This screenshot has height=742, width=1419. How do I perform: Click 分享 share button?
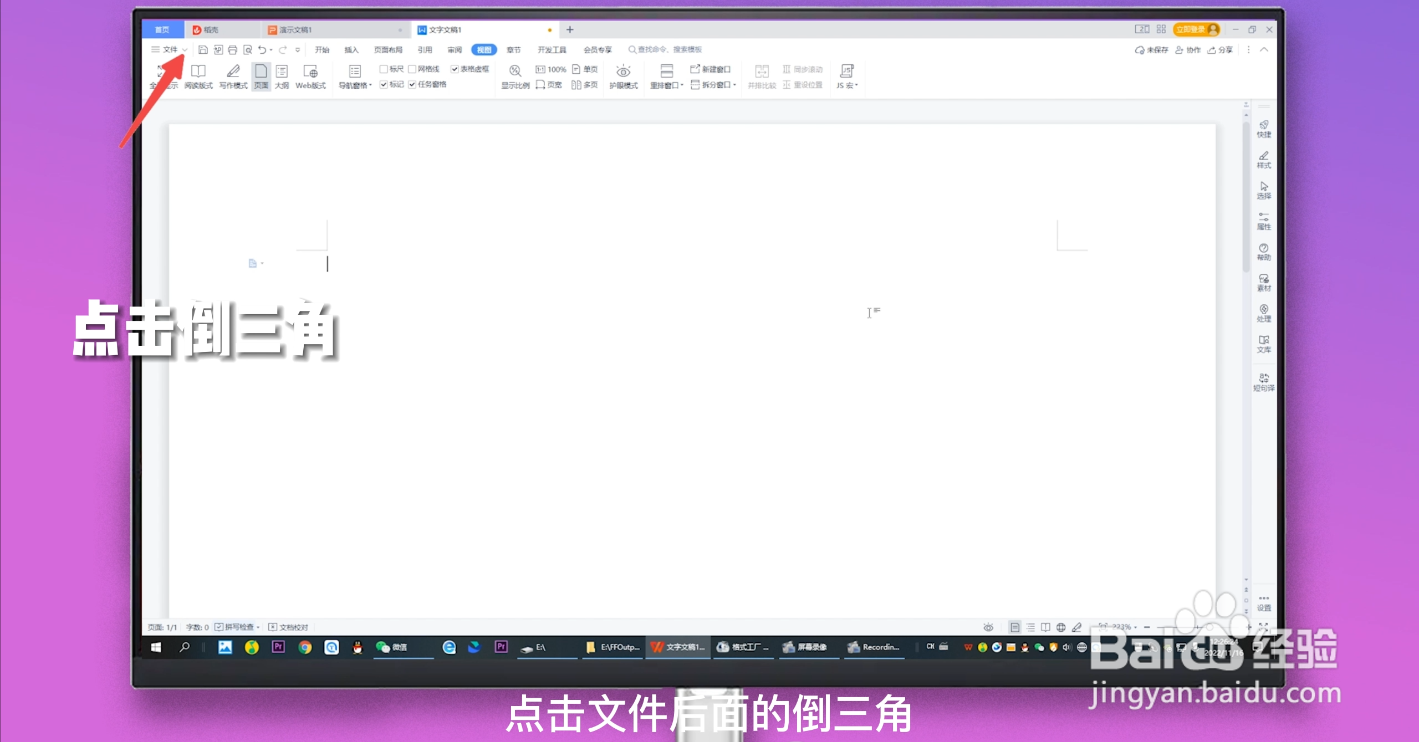tap(1221, 49)
